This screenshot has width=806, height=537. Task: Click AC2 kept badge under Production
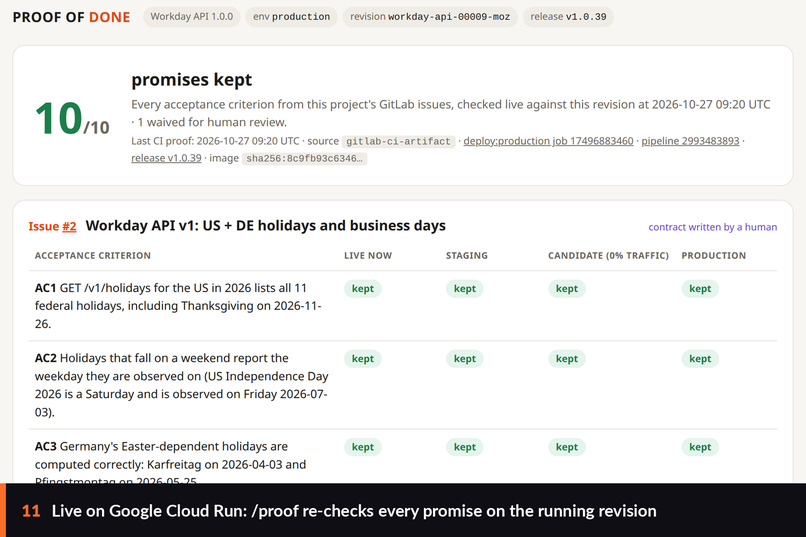point(700,359)
